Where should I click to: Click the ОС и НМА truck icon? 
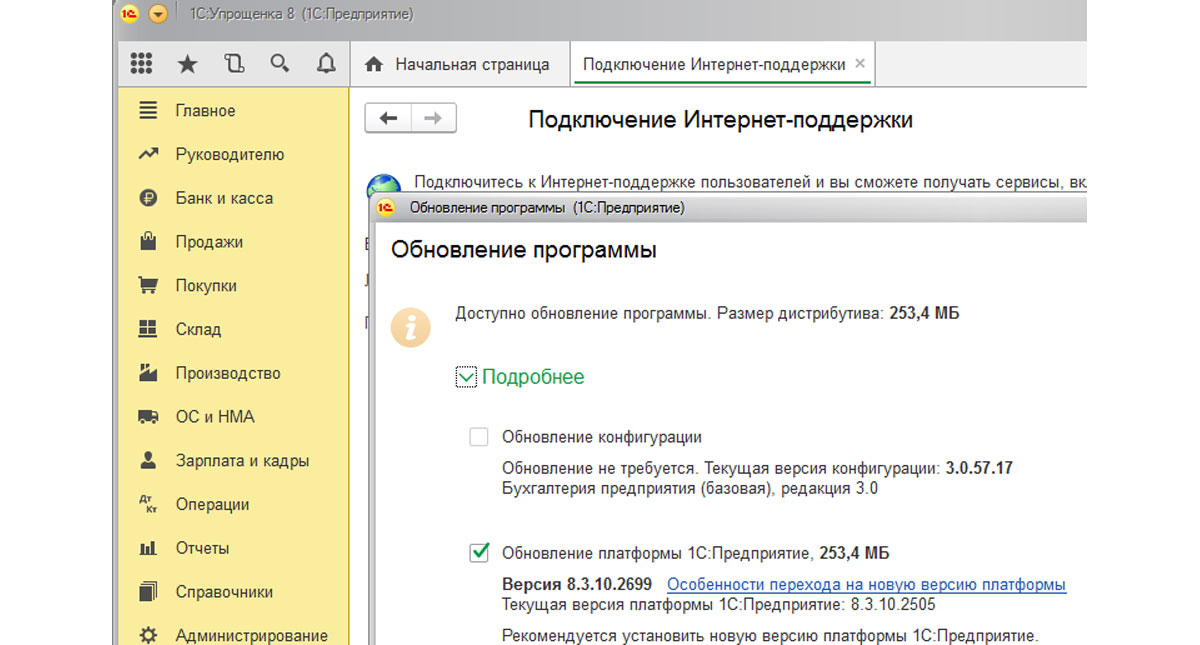[148, 417]
